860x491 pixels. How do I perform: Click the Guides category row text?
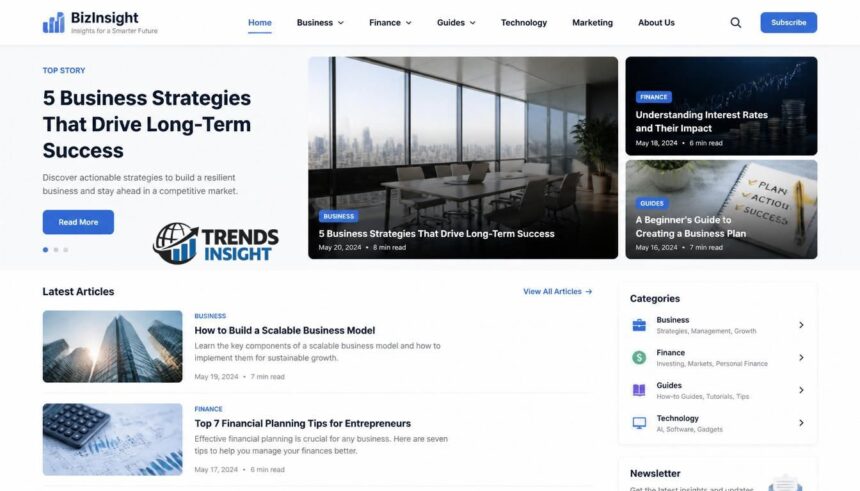(x=703, y=390)
